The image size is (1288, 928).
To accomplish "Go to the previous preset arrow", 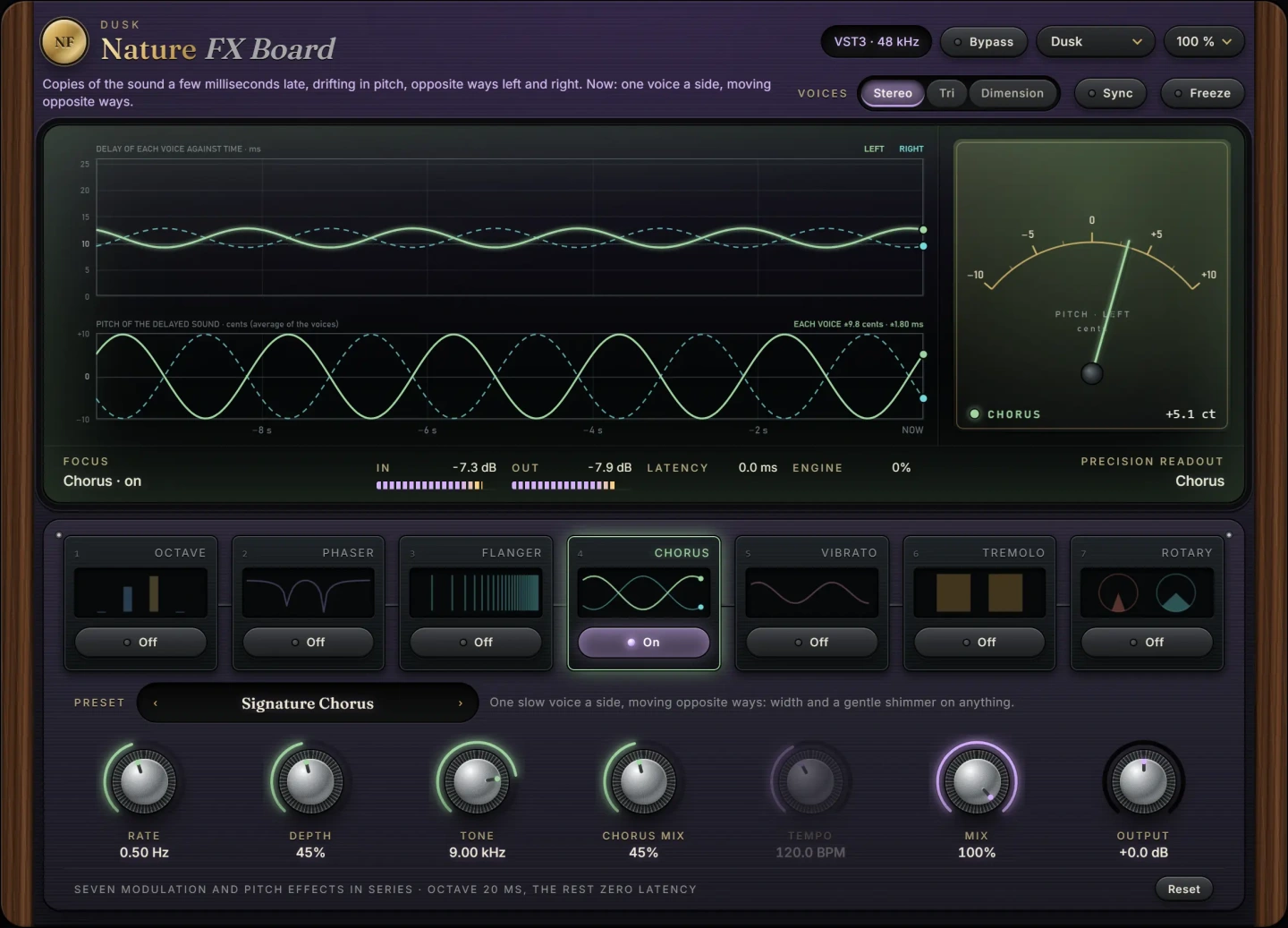I will tap(156, 703).
